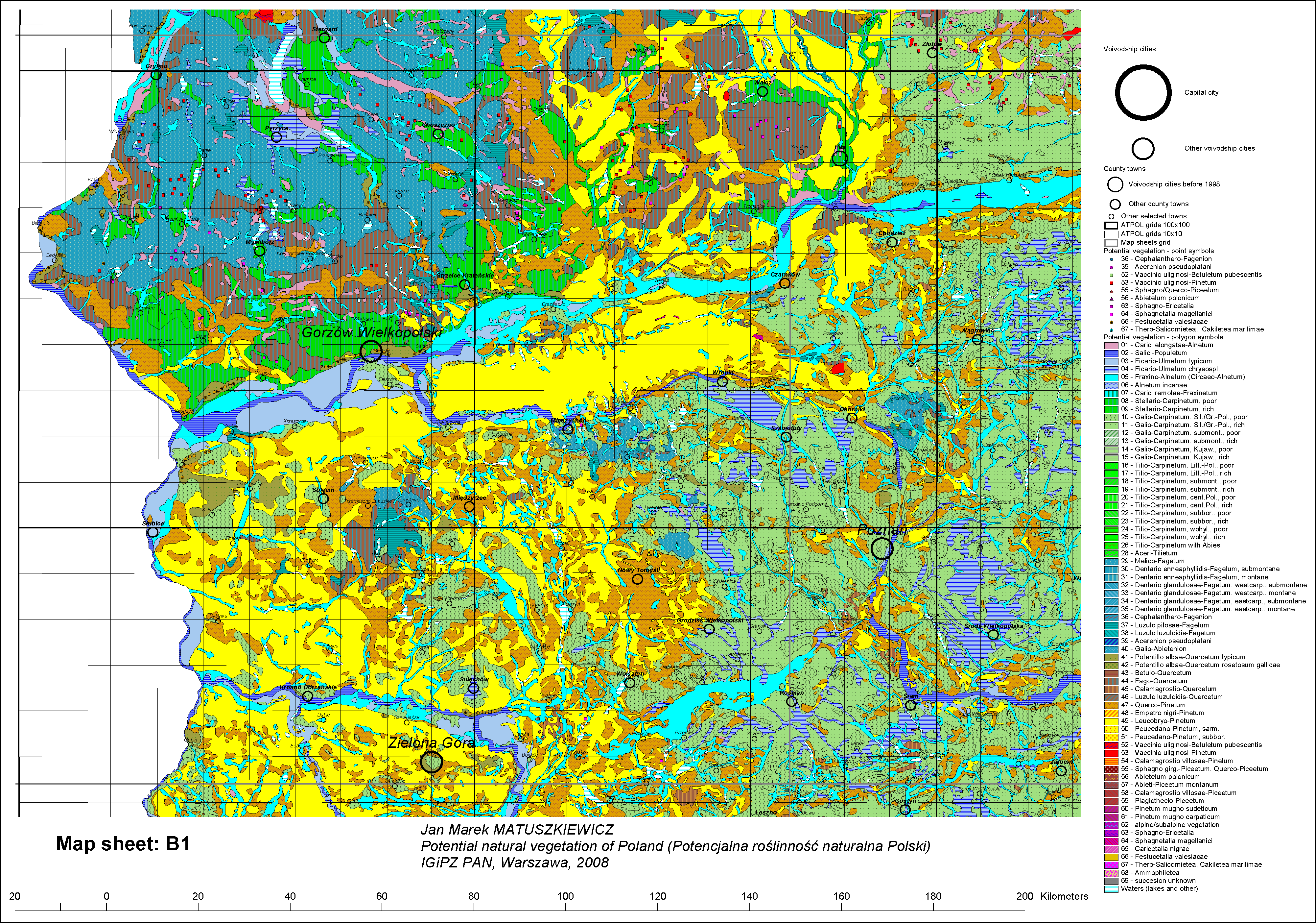
Task: Select the Stargard town circle marker
Action: pos(324,38)
